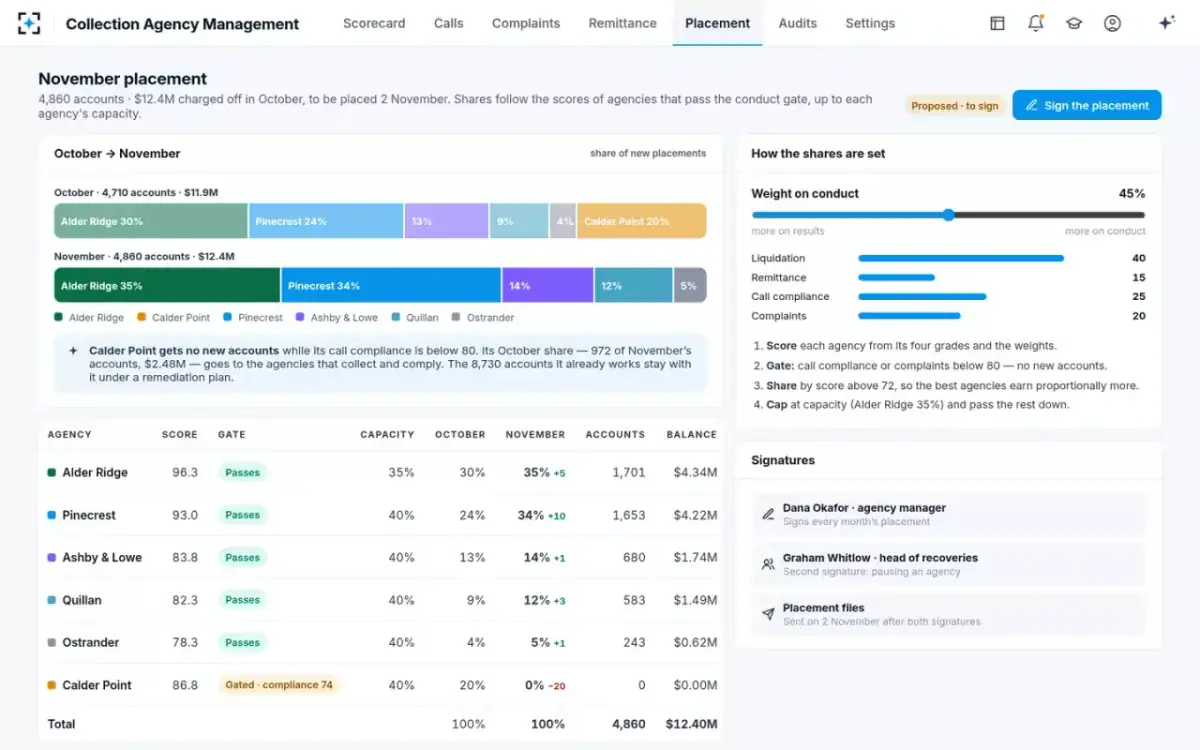The height and width of the screenshot is (750, 1200).
Task: Select Ashby & Lowe in the agency table
Action: click(102, 557)
